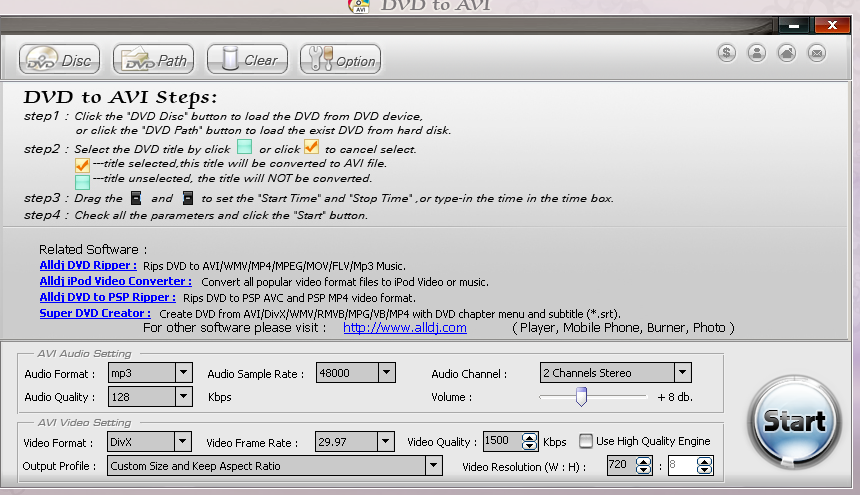Follow the Alldj DVD Ripper link
This screenshot has width=860, height=495.
tap(88, 265)
